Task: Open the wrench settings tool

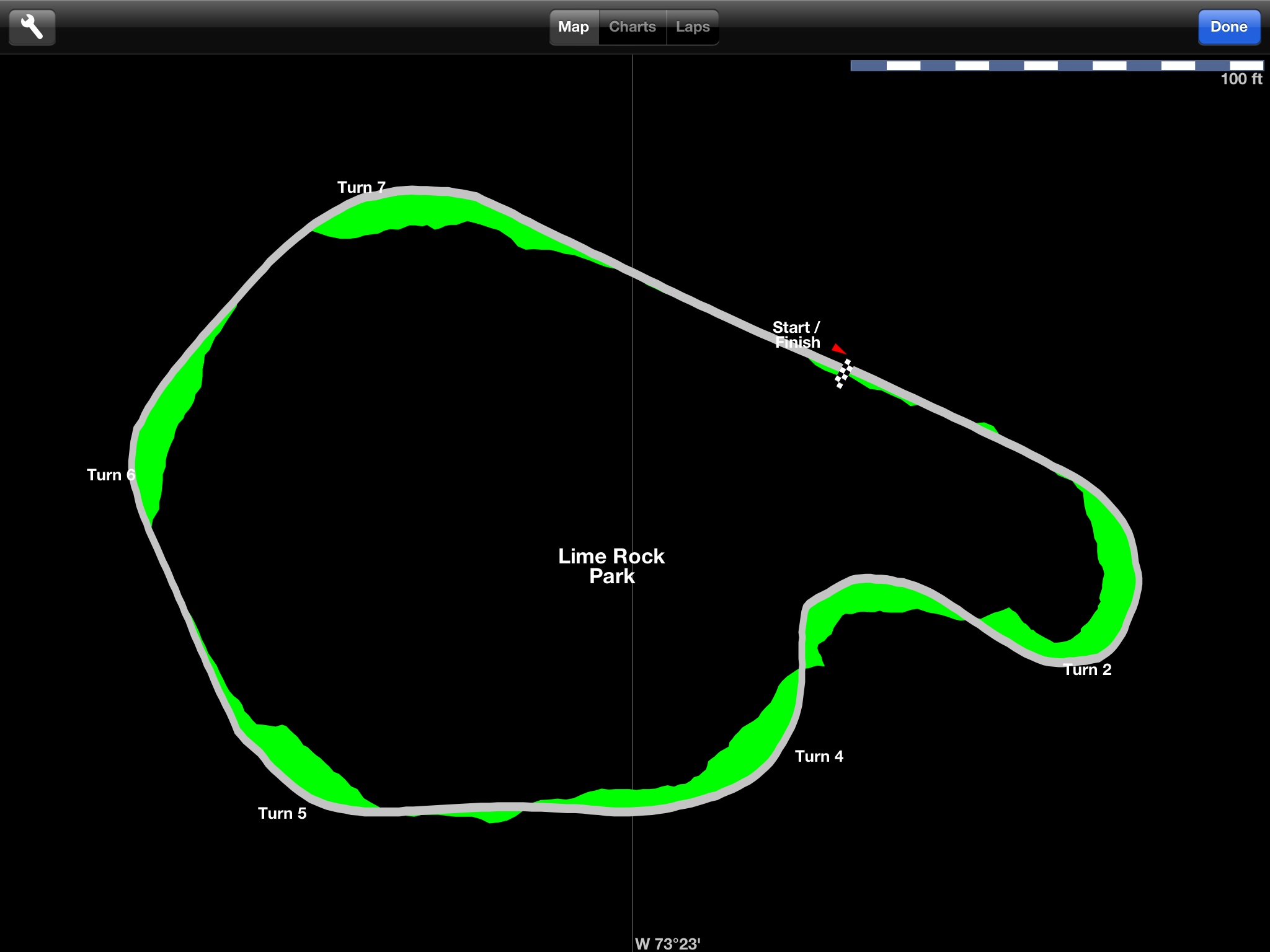Action: pyautogui.click(x=32, y=27)
